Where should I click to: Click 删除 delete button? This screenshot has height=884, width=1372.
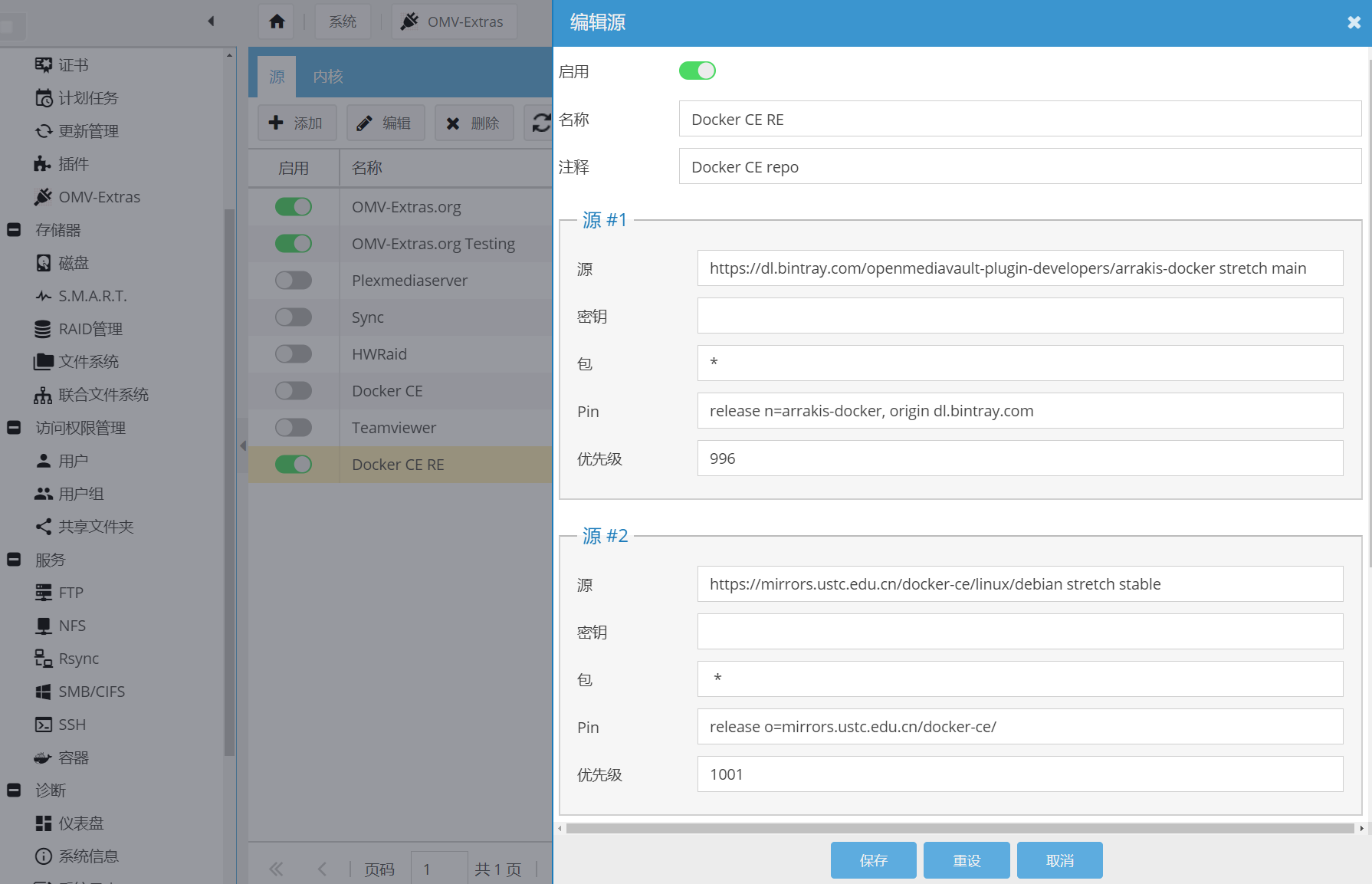tap(474, 123)
